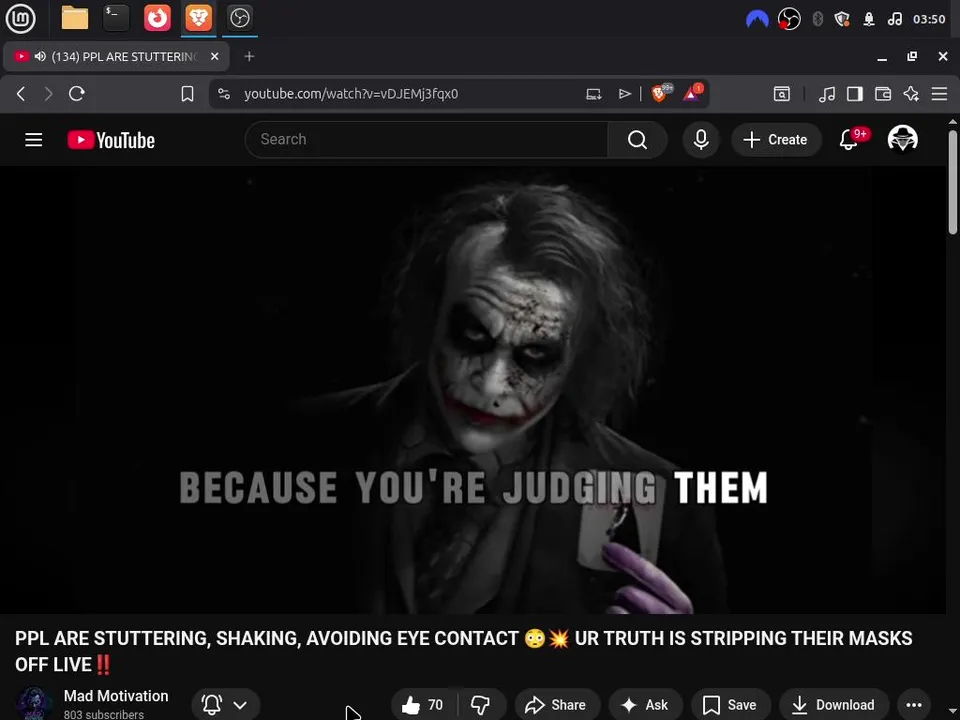Image resolution: width=960 pixels, height=720 pixels.
Task: Open Leo AI assistant sparkle icon
Action: [911, 94]
